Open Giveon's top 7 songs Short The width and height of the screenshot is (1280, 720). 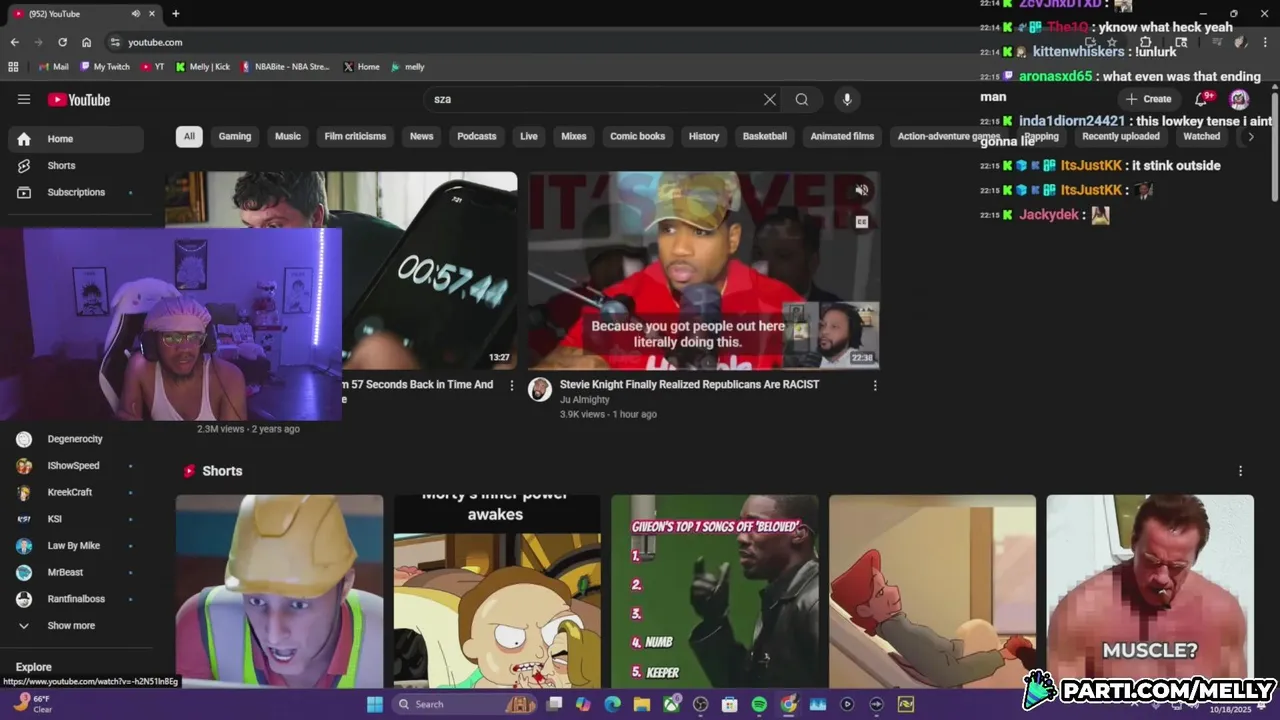715,591
